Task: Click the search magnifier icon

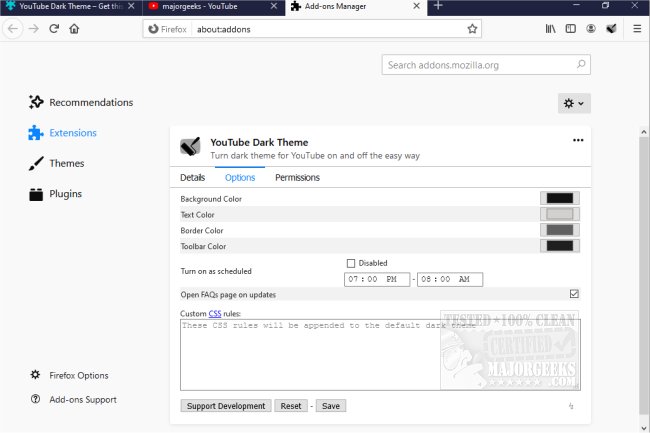Action: (x=581, y=65)
